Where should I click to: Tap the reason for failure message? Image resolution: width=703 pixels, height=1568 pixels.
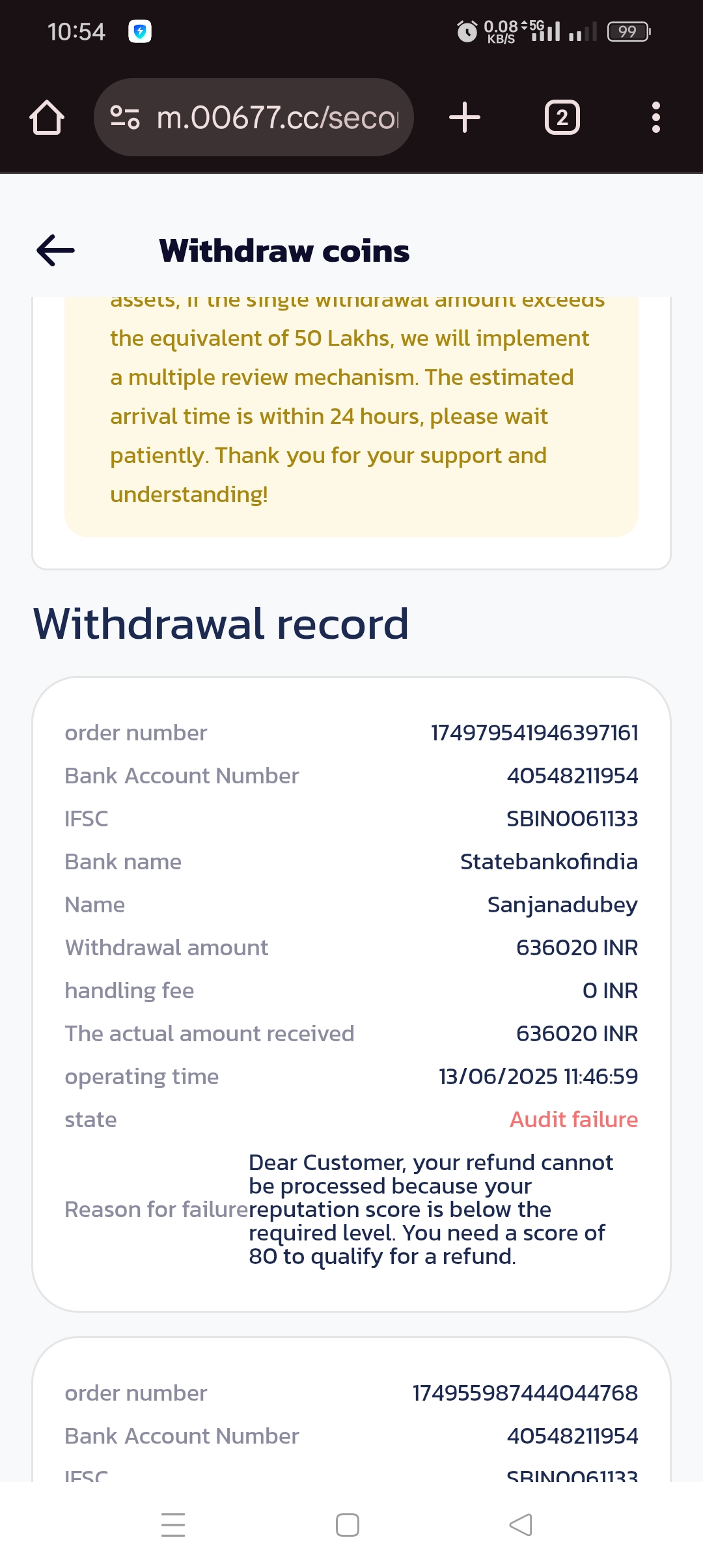pos(430,1209)
